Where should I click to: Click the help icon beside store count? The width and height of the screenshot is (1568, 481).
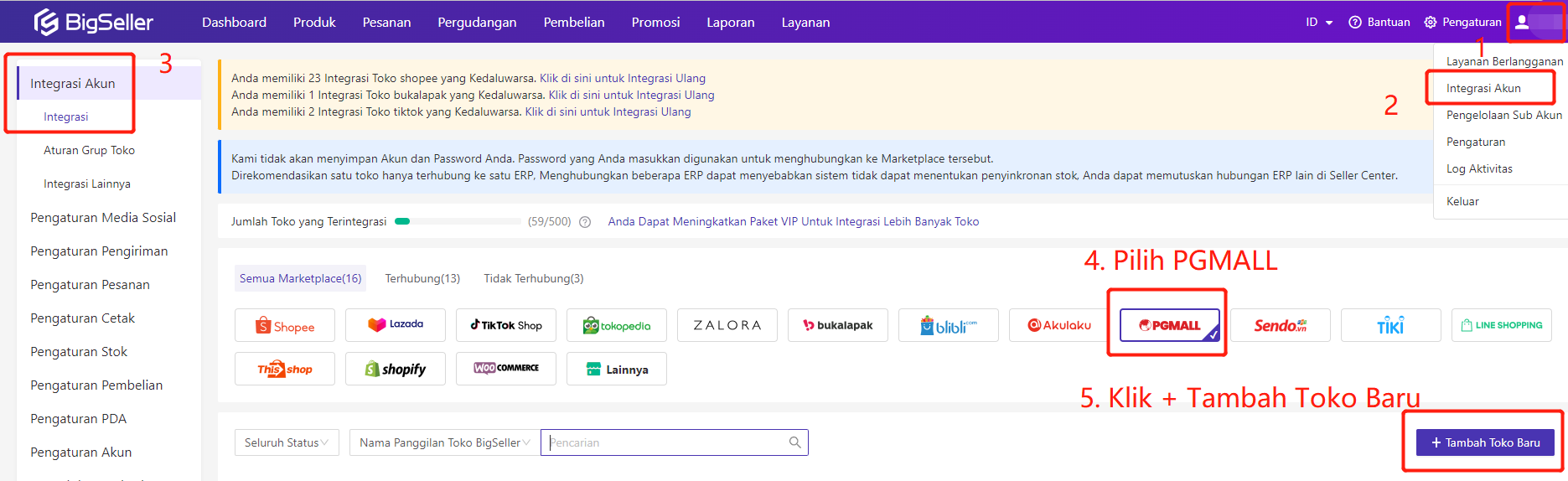[x=585, y=222]
